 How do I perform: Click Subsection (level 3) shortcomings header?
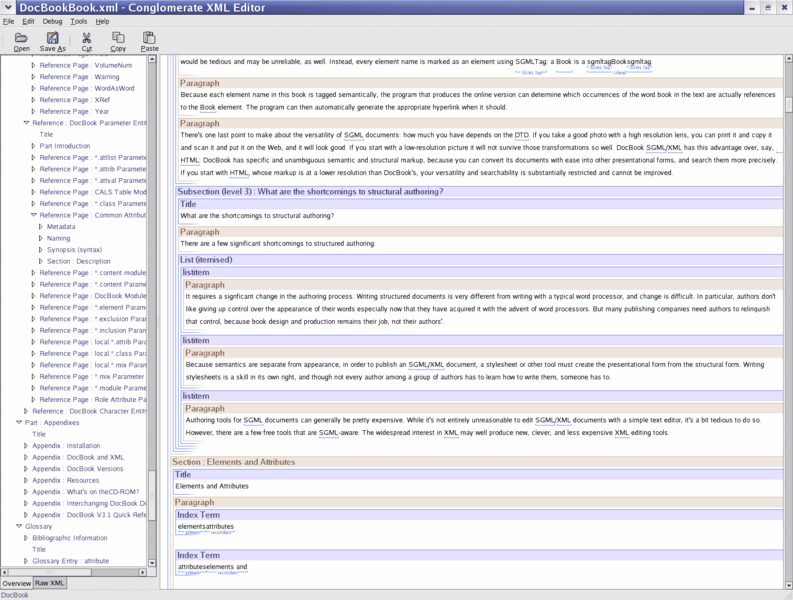click(479, 192)
